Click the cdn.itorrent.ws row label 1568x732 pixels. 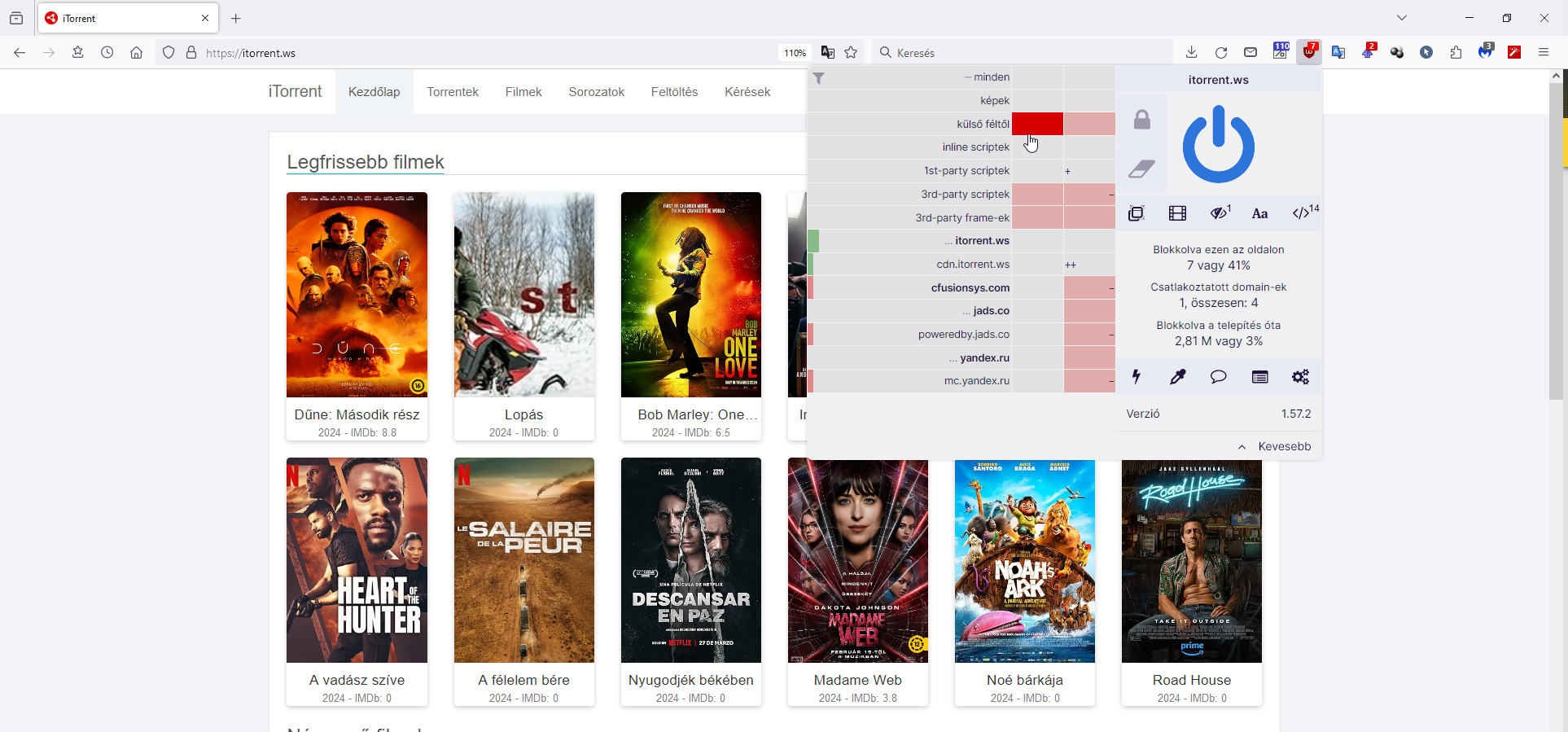pyautogui.click(x=973, y=265)
